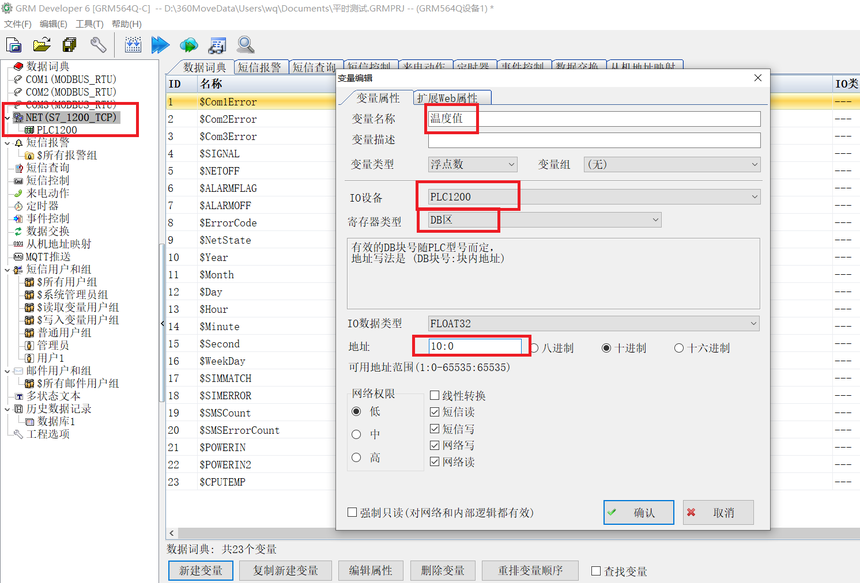Viewport: 860px width, 583px height.
Task: Expand the IO数据类型 combo box
Action: point(593,324)
